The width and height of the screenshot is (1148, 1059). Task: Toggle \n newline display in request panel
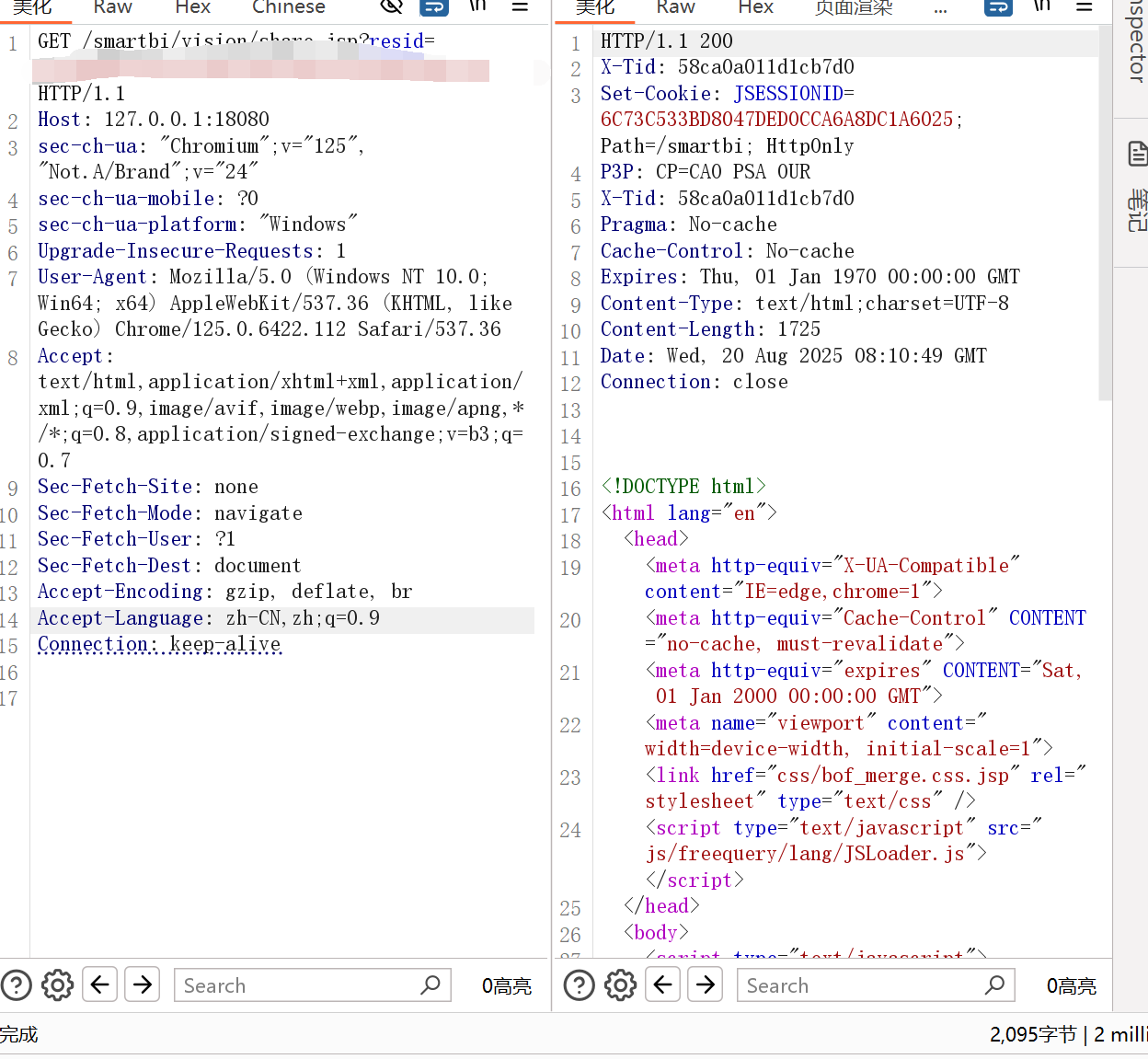tap(477, 6)
